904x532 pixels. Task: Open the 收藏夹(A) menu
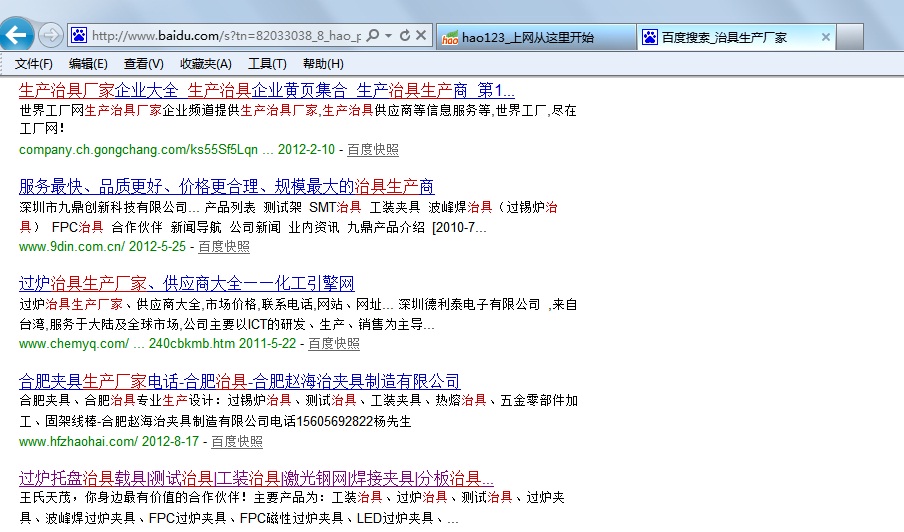205,64
